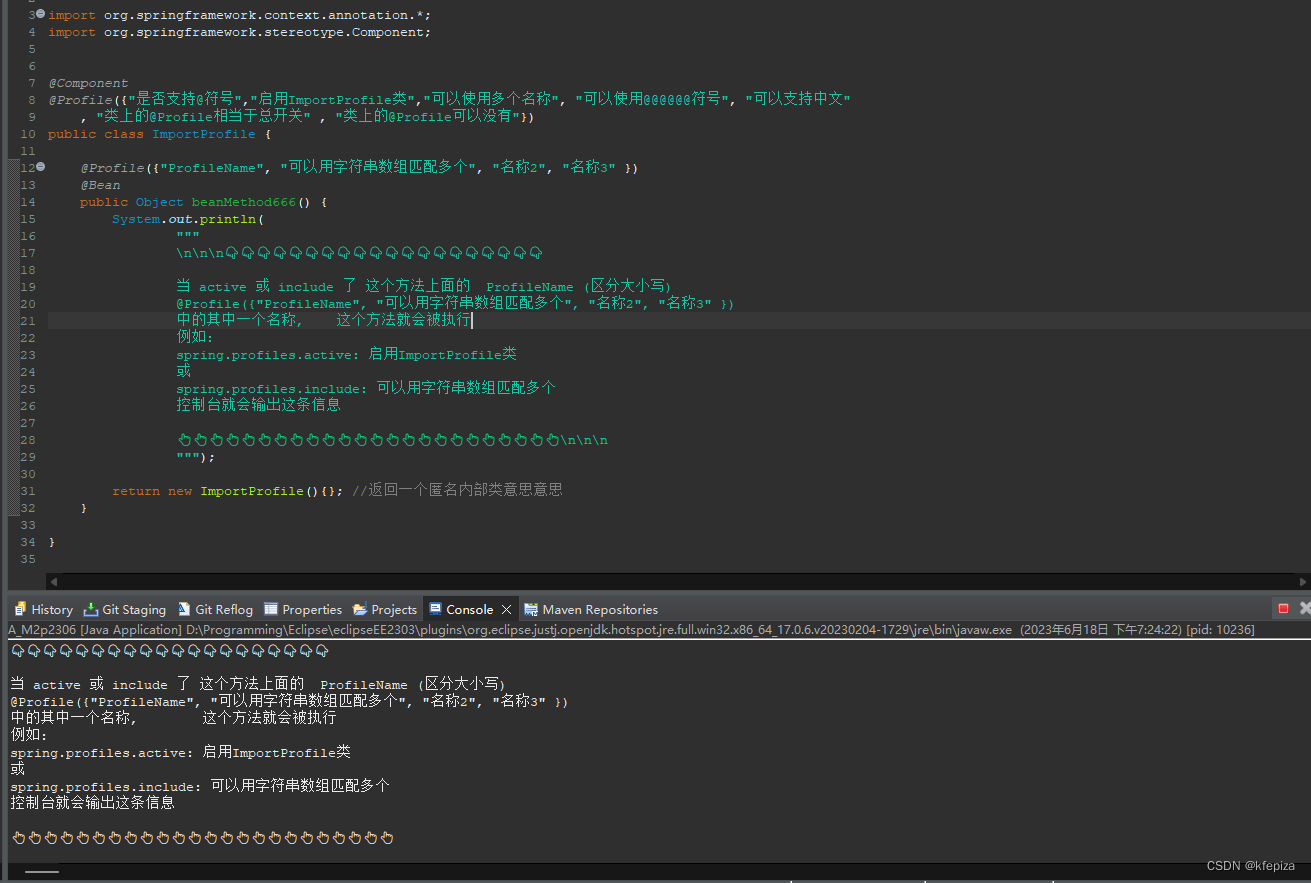The image size is (1311, 883).
Task: Click the editor horizontal scrollbar right arrow
Action: click(1303, 581)
